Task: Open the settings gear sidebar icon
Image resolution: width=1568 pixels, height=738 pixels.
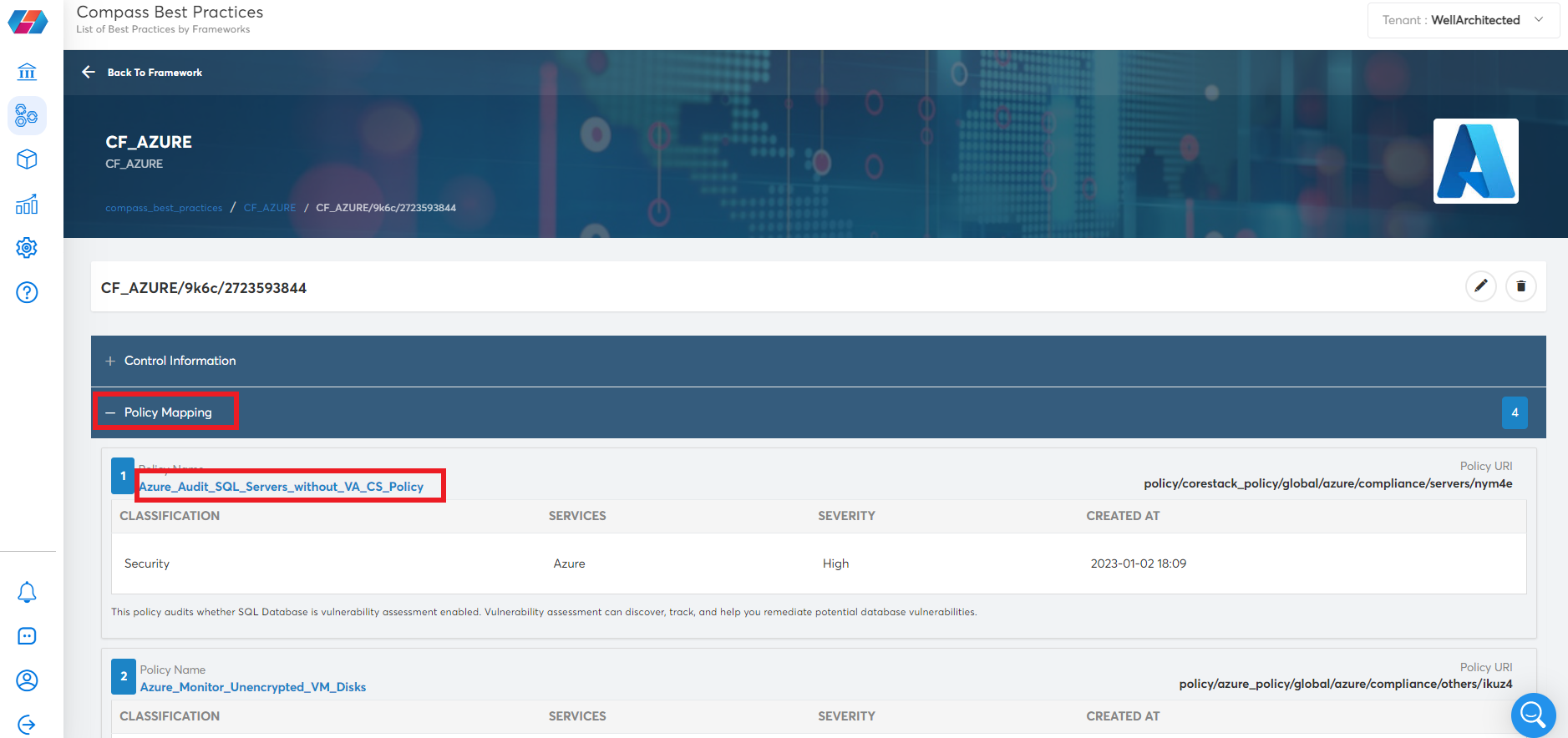Action: click(27, 248)
